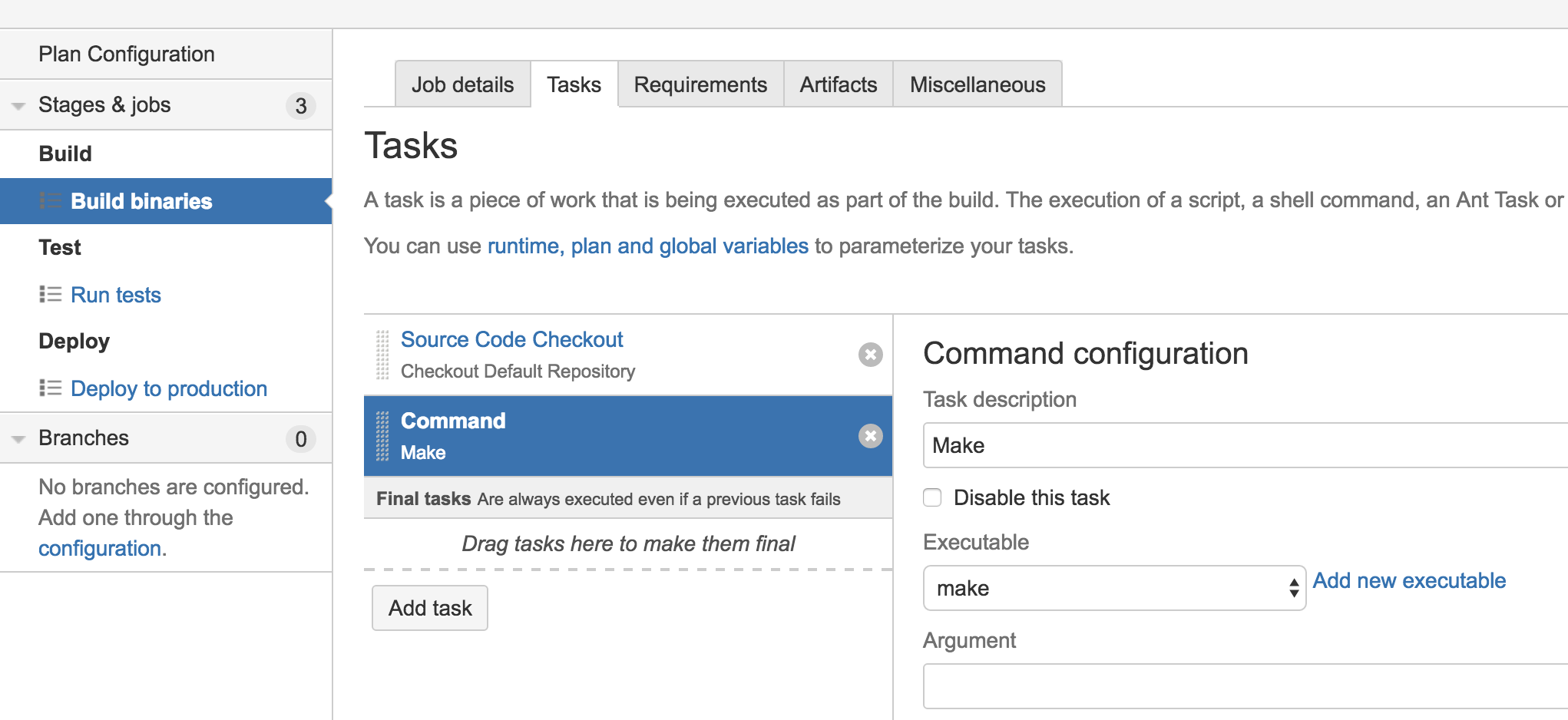The height and width of the screenshot is (720, 1568).
Task: Click drag handle of Command task
Action: [382, 436]
